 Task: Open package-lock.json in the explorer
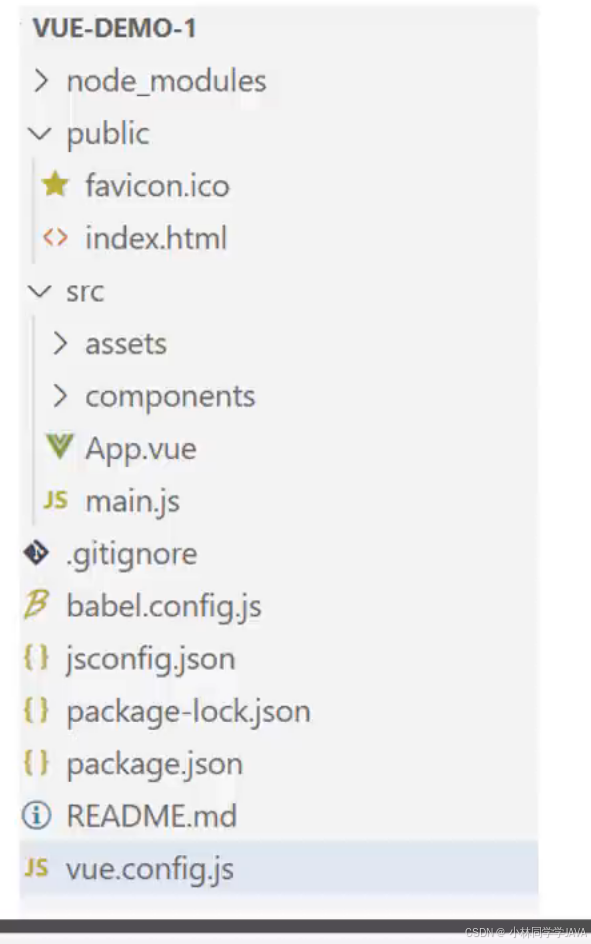[x=188, y=712]
